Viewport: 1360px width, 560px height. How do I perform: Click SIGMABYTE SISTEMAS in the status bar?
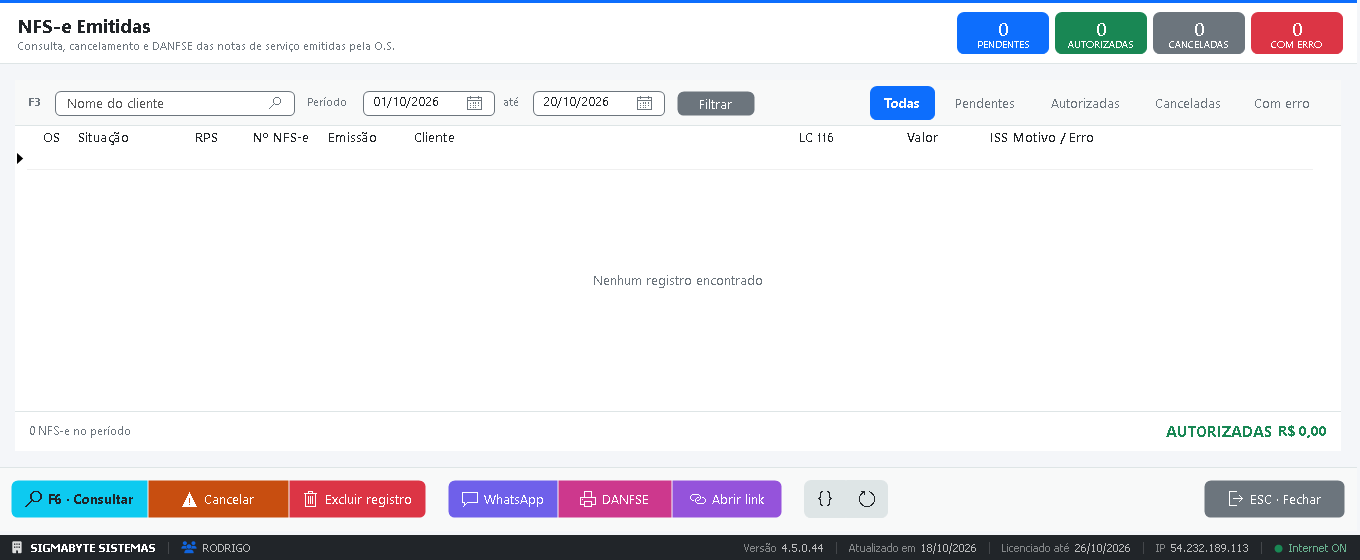pyautogui.click(x=93, y=548)
